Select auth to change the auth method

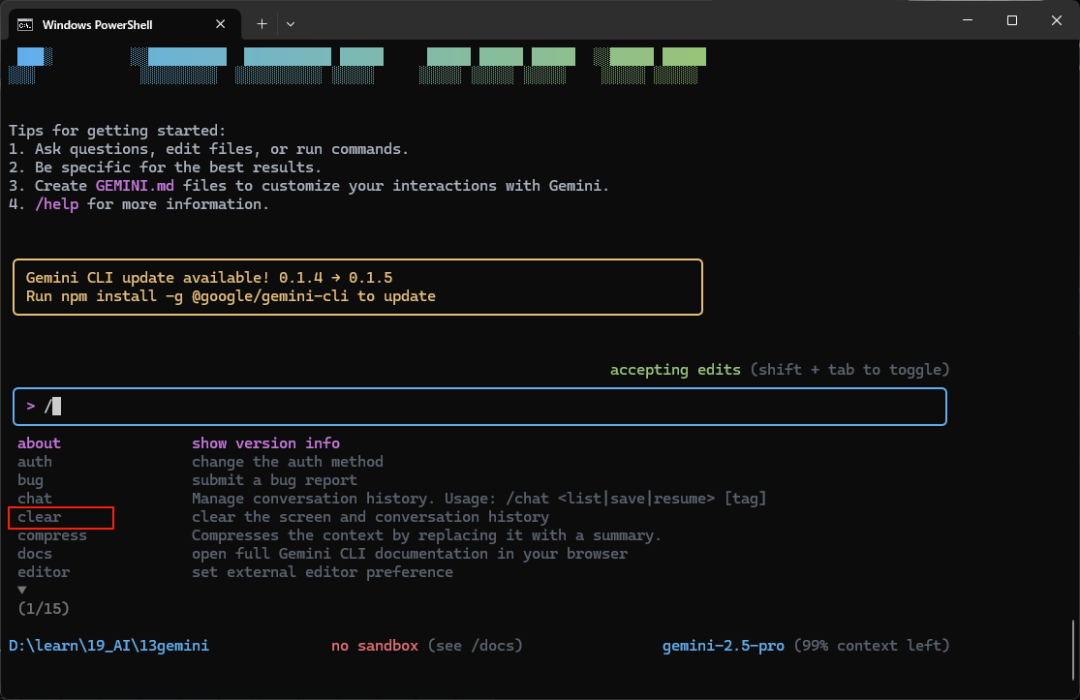coord(34,461)
